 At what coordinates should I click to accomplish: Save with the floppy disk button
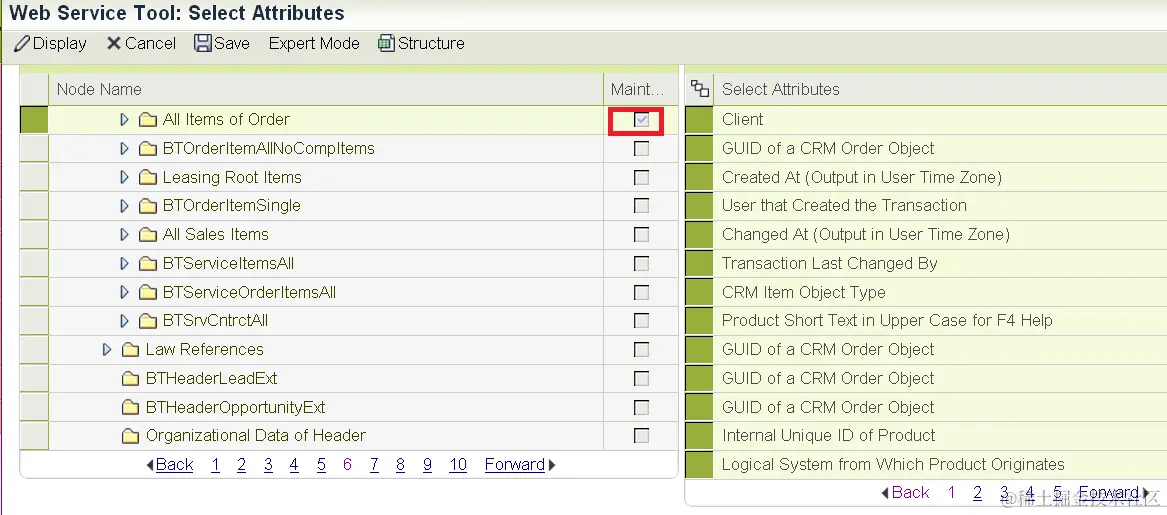click(222, 43)
